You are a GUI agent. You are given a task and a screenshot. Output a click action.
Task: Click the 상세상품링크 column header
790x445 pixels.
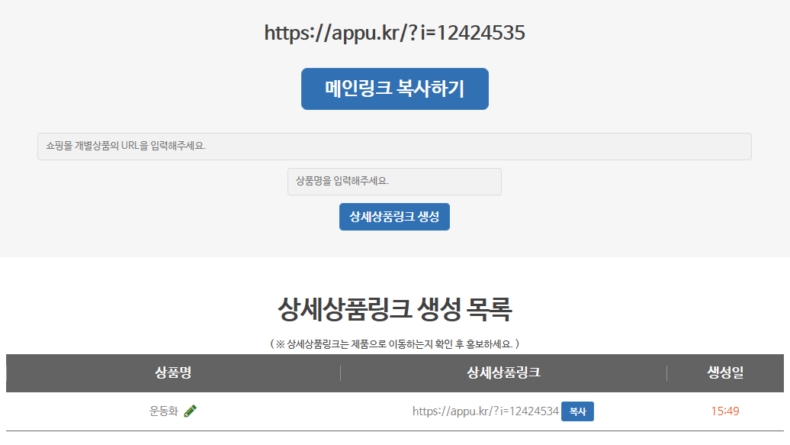click(x=503, y=373)
